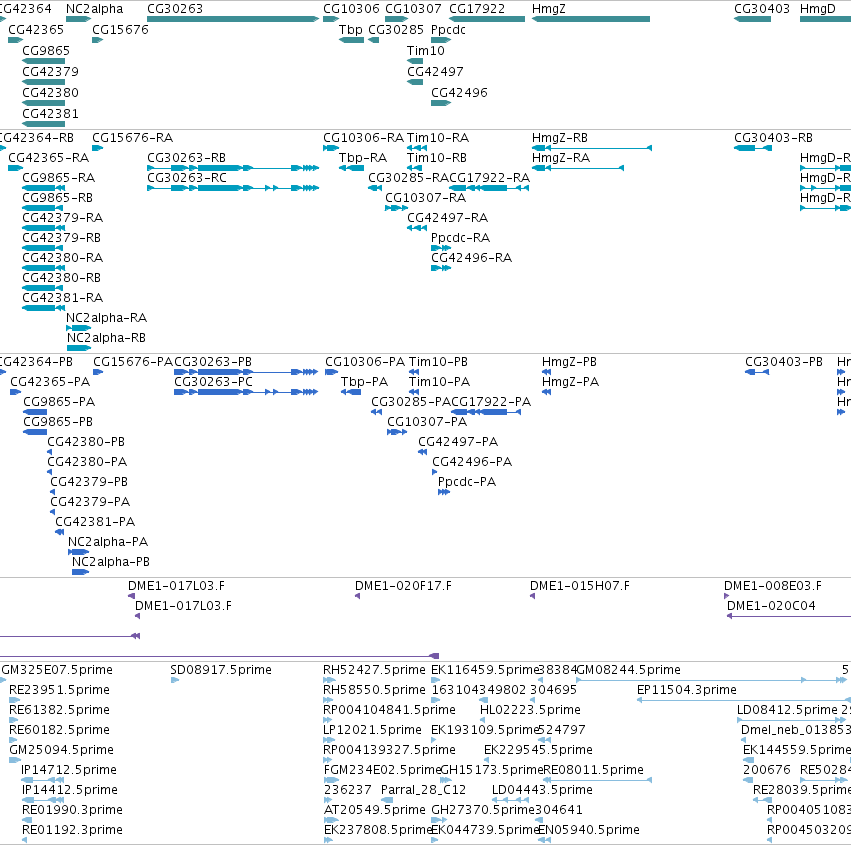Open transcript label CG15676-RA
851x845 pixels.
tap(132, 137)
